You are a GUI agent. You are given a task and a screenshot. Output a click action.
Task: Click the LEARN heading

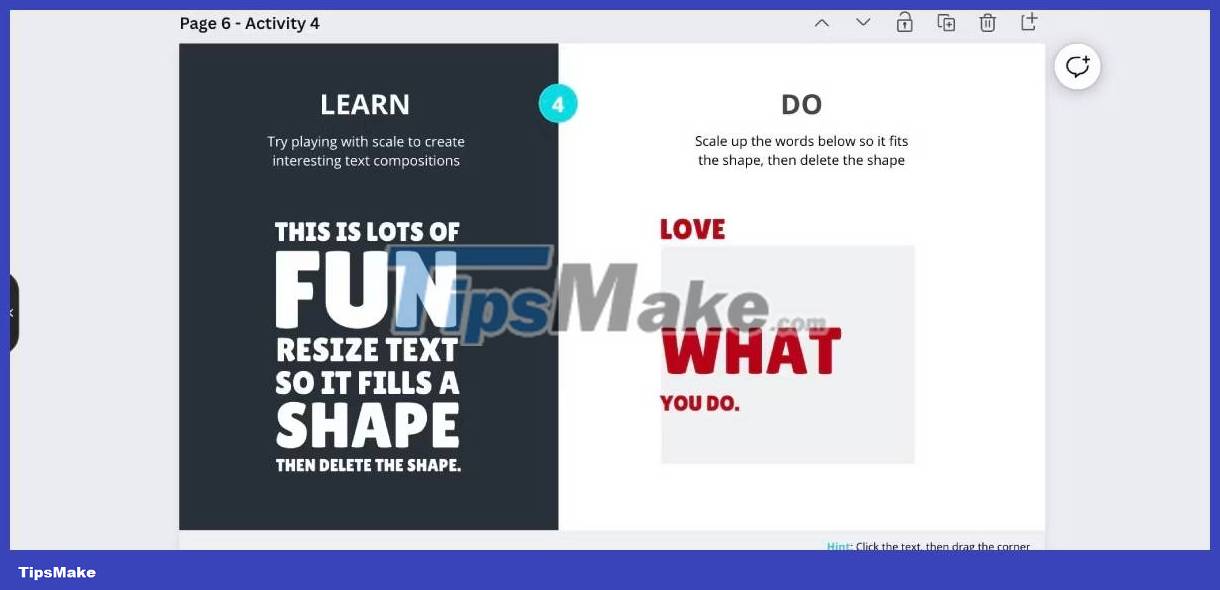pyautogui.click(x=365, y=103)
